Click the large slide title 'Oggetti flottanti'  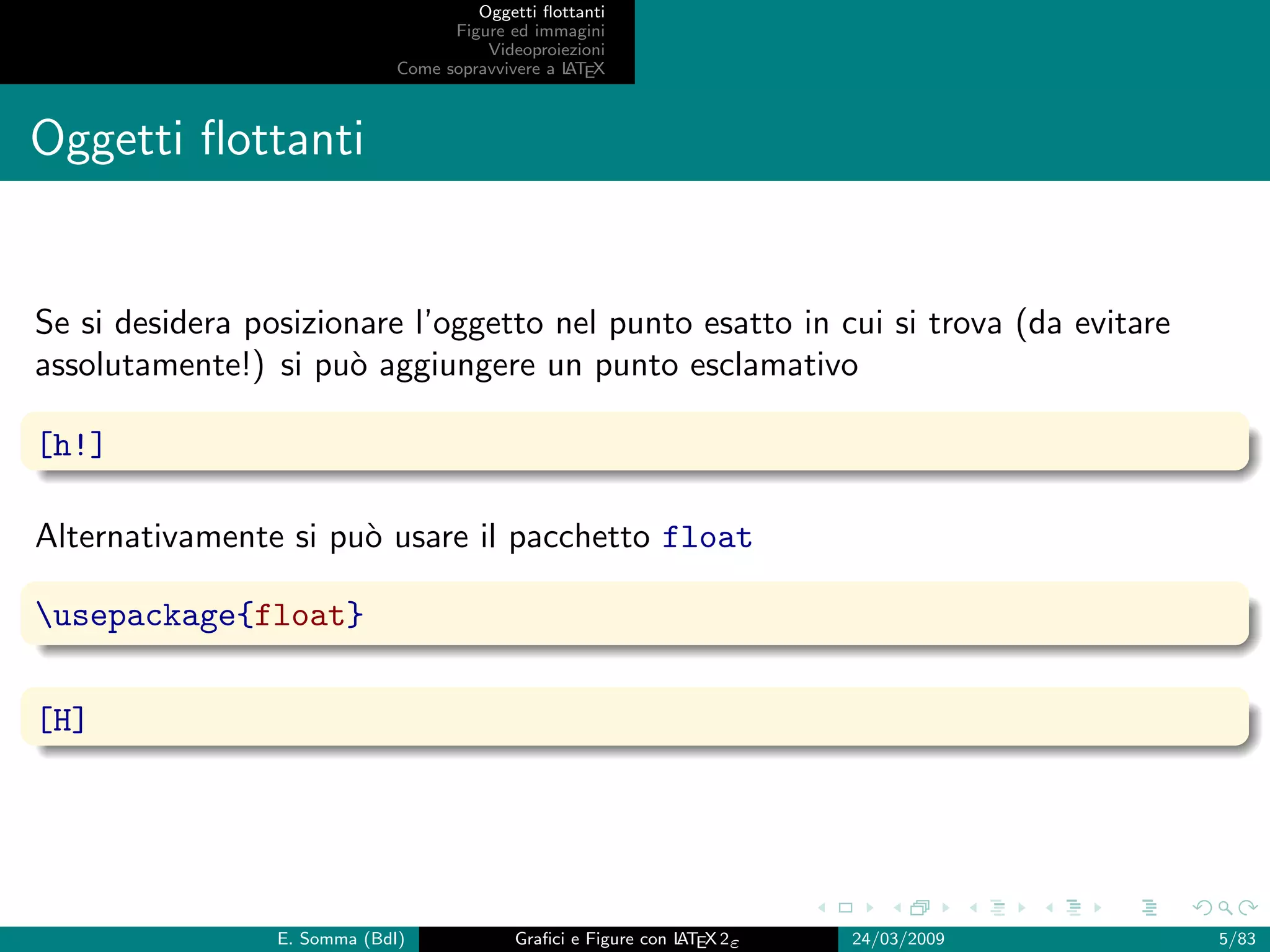[x=197, y=139]
